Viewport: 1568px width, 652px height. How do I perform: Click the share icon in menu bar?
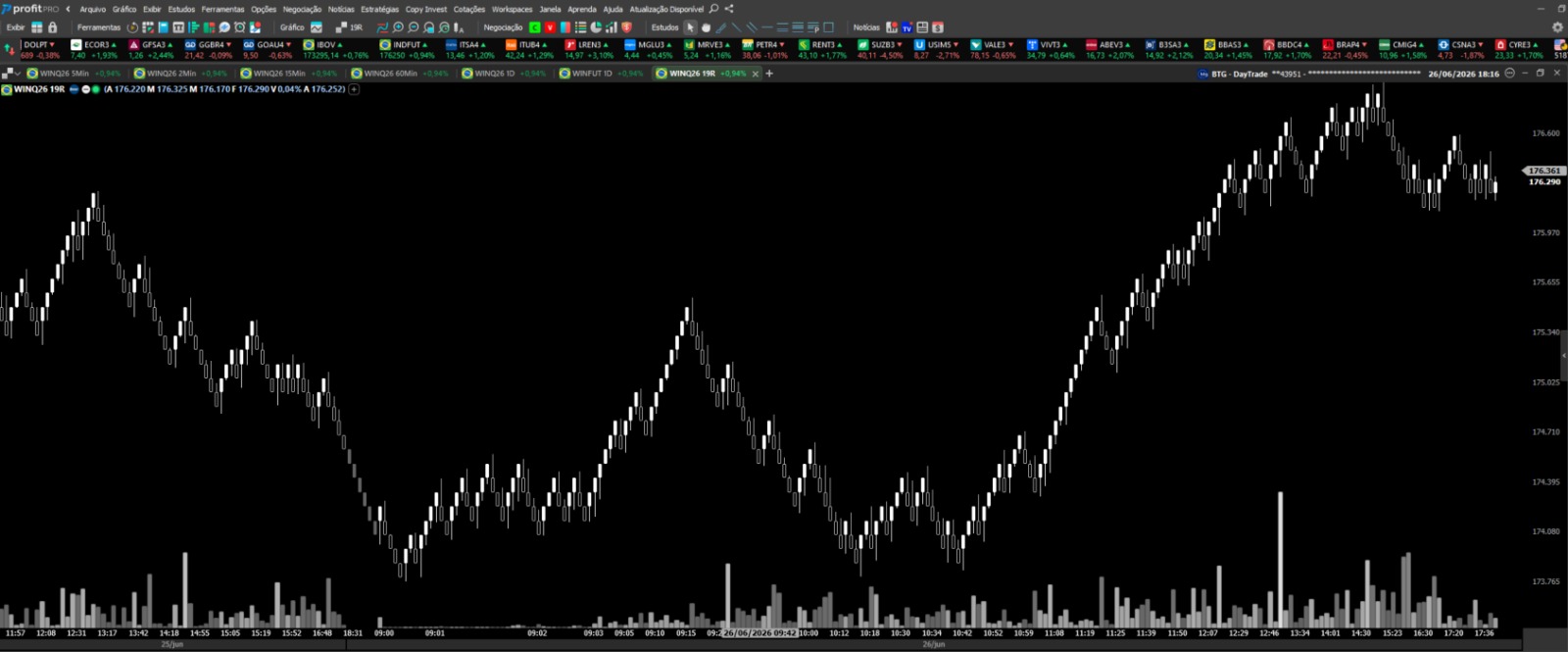(729, 9)
